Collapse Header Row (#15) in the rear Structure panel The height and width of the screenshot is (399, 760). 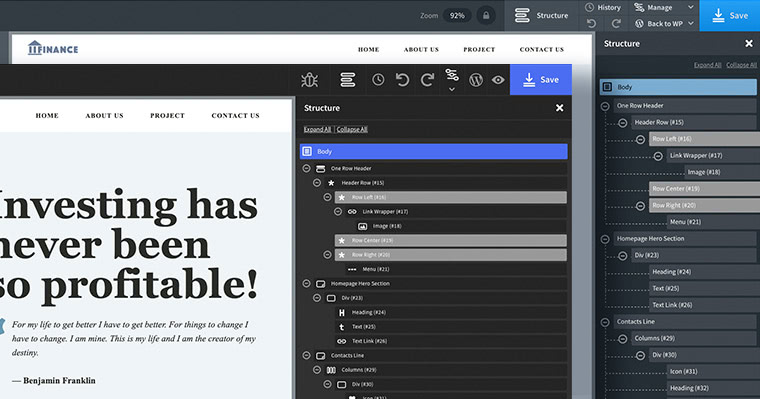(623, 123)
